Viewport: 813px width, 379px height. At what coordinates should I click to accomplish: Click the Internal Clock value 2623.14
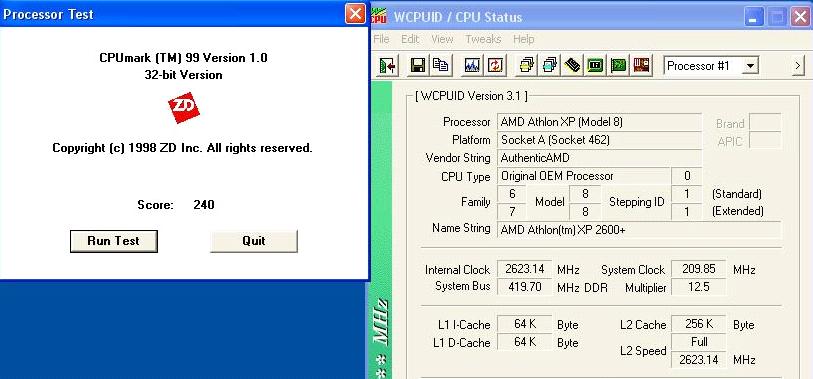pyautogui.click(x=525, y=269)
